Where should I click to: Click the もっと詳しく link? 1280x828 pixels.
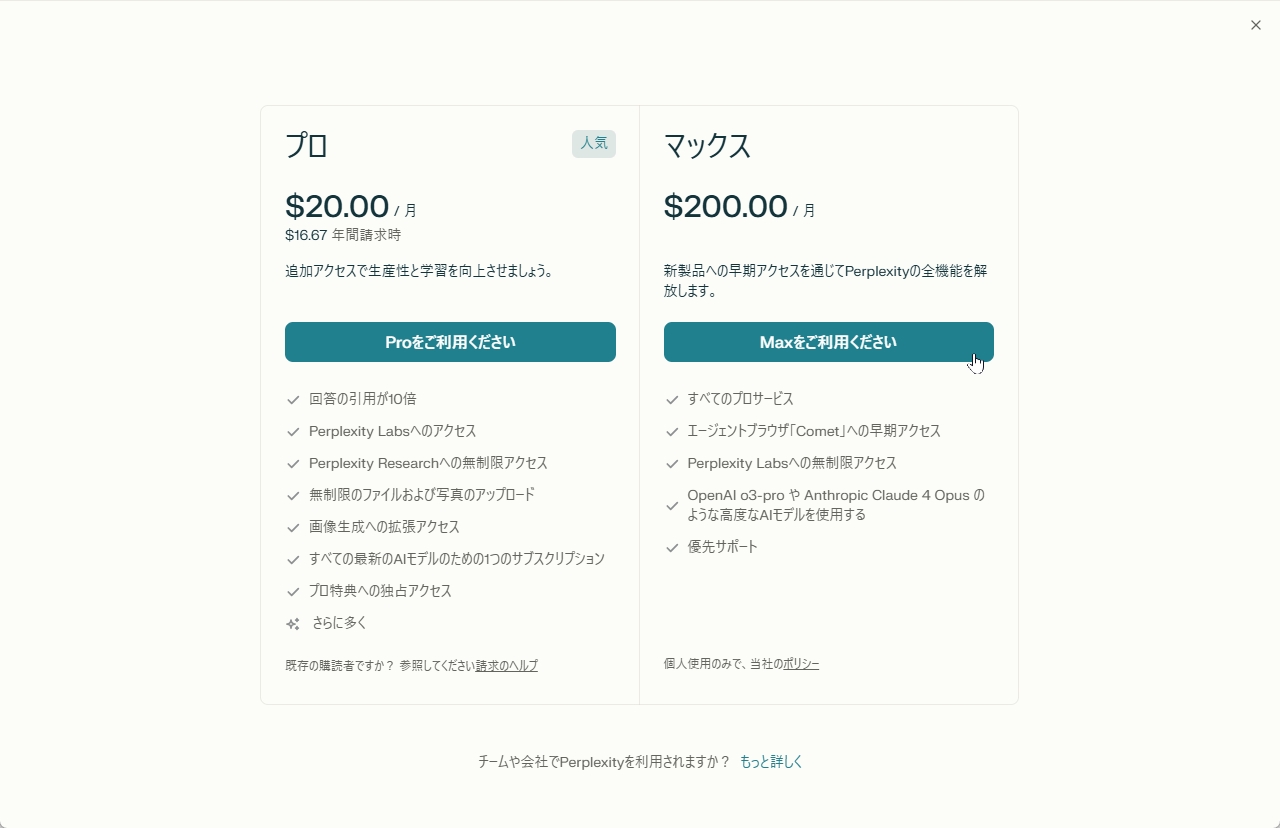tap(771, 762)
